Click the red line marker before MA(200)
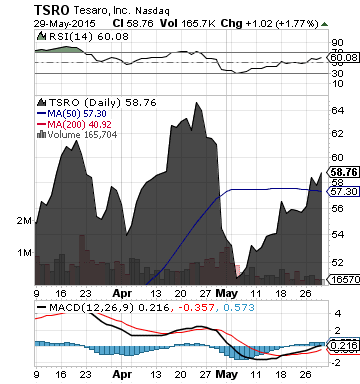 tap(41, 124)
